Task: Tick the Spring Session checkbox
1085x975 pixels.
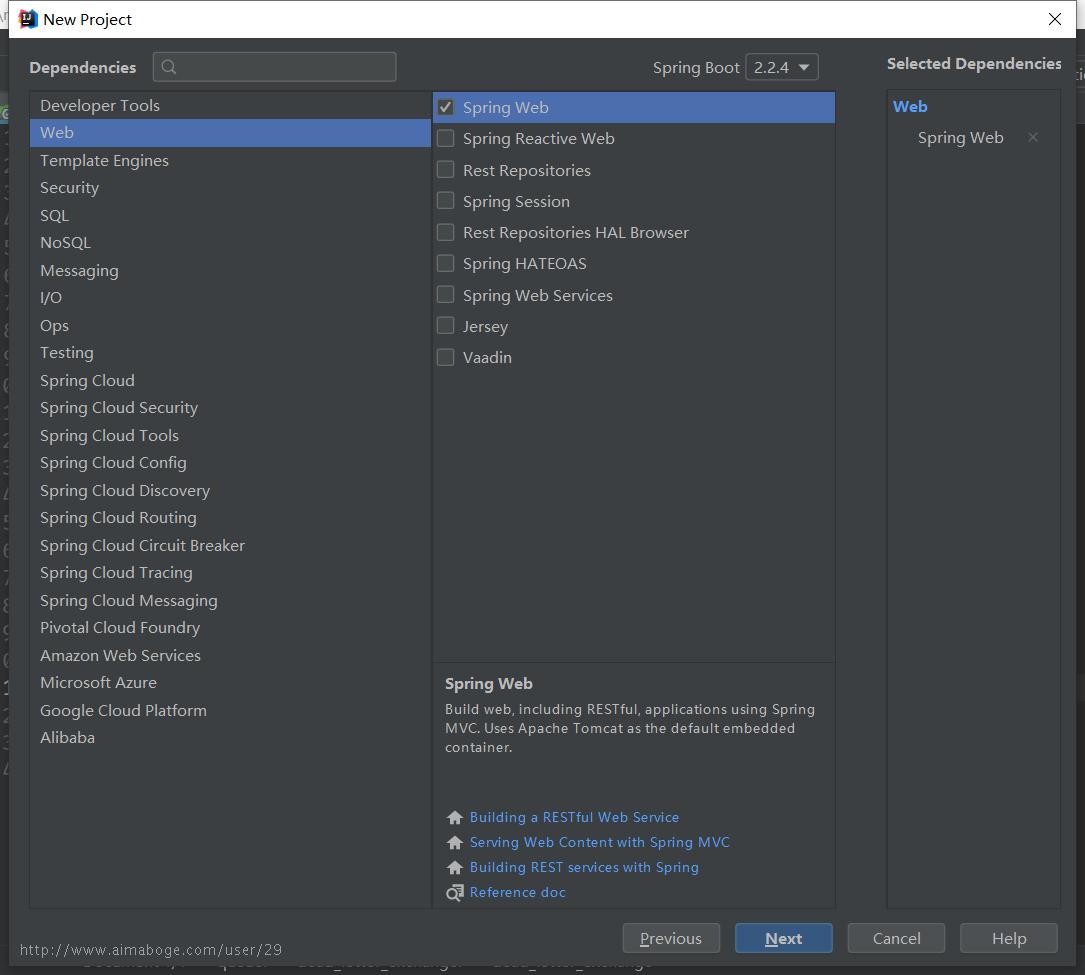Action: tap(446, 201)
